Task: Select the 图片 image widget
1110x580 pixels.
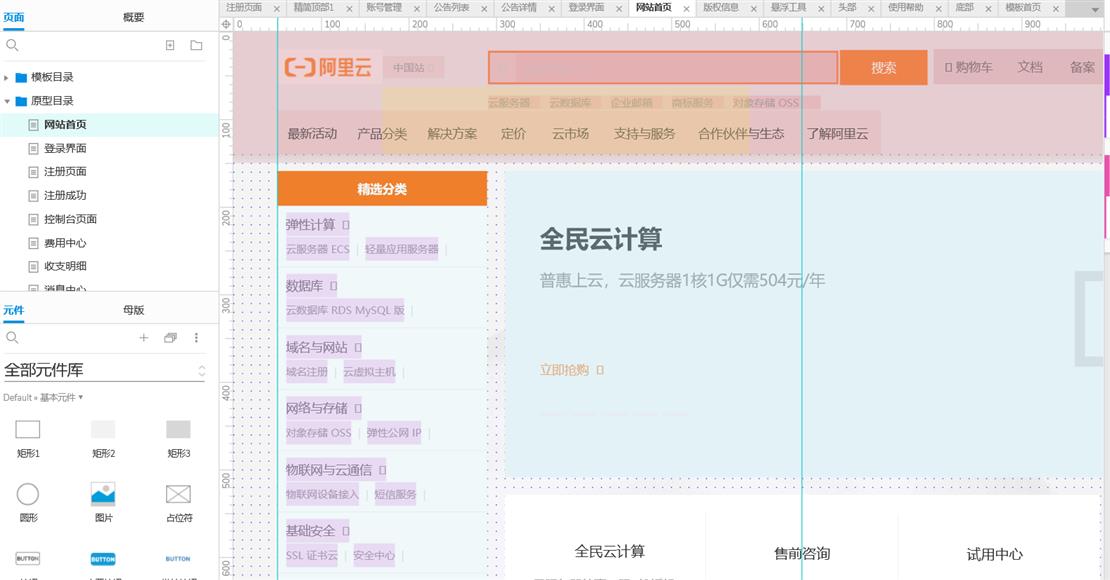Action: 103,494
